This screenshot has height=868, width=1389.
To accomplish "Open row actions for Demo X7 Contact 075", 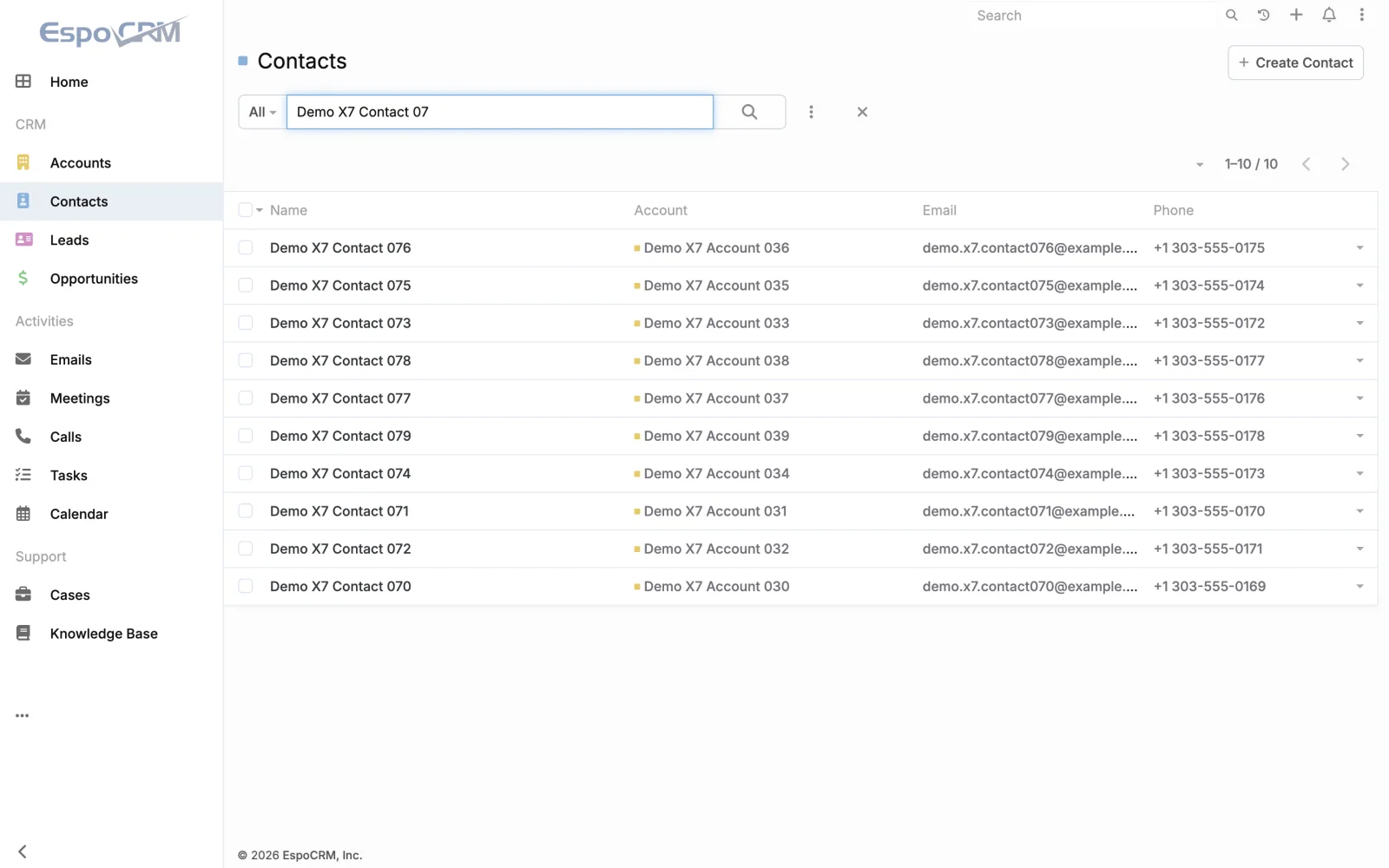I will pos(1359,286).
